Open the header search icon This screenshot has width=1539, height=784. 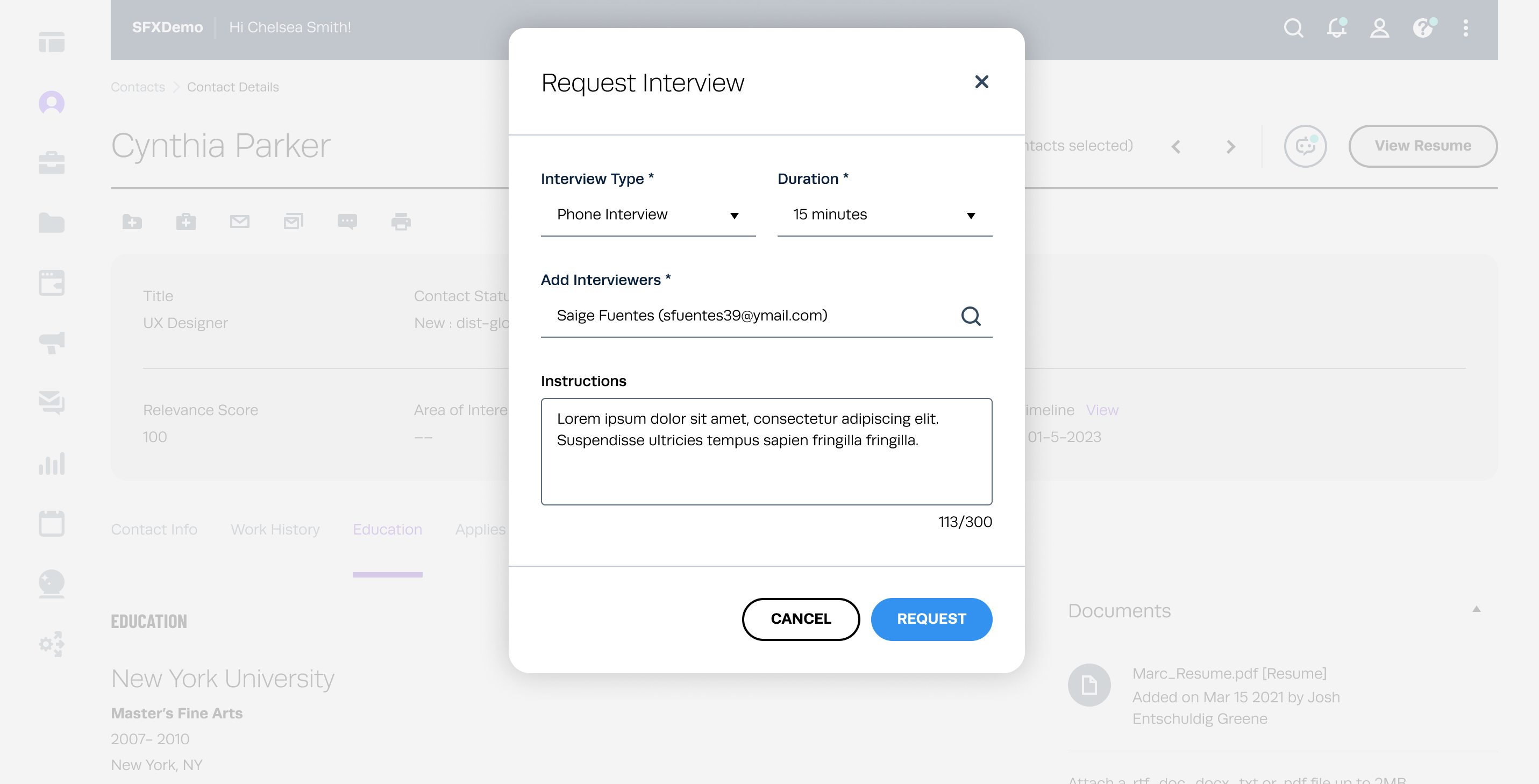pos(1293,27)
